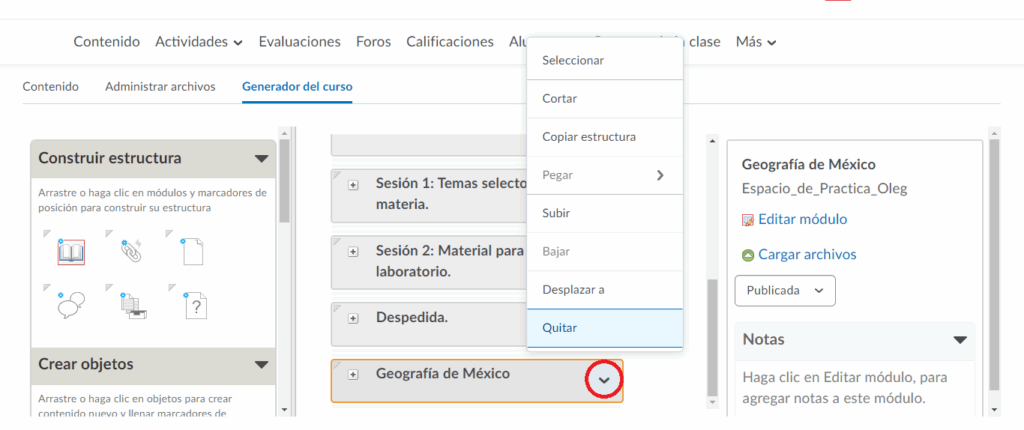Collapse the Construir estructura panel
1024x430 pixels.
(x=261, y=158)
